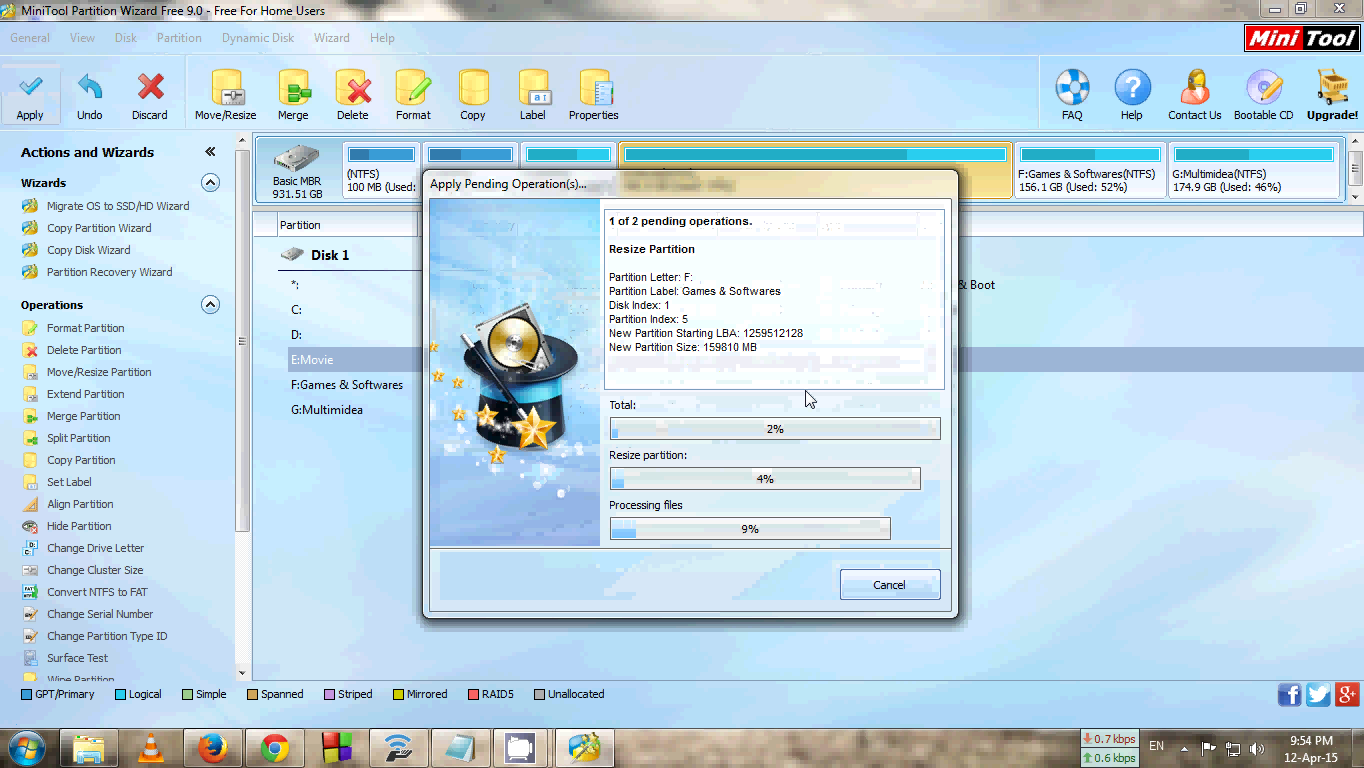Click Split Partition operation

point(79,438)
